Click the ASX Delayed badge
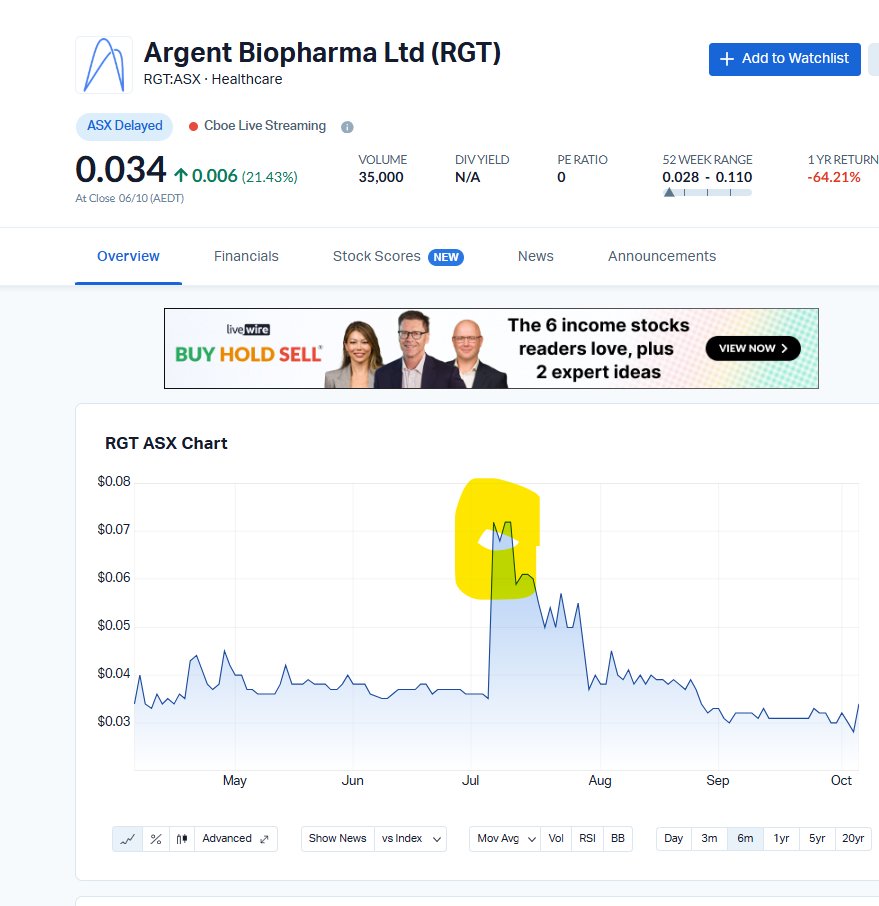 click(x=125, y=126)
